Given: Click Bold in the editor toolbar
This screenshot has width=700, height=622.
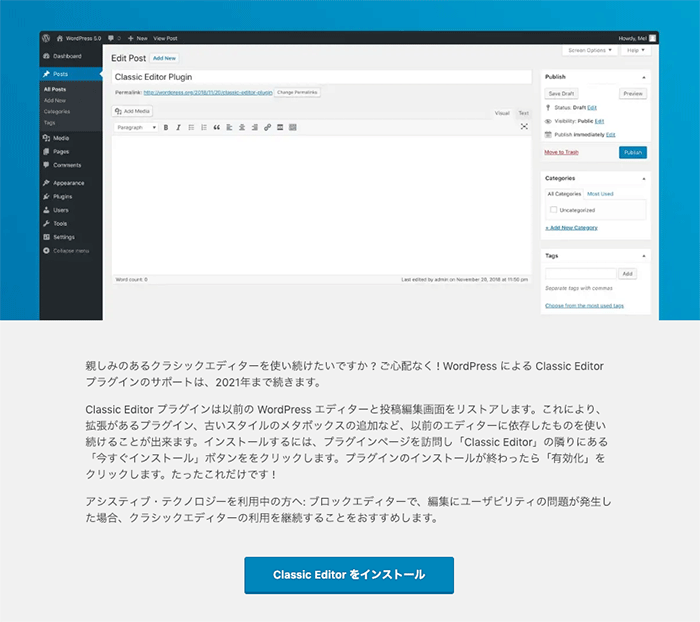Looking at the screenshot, I should point(166,128).
